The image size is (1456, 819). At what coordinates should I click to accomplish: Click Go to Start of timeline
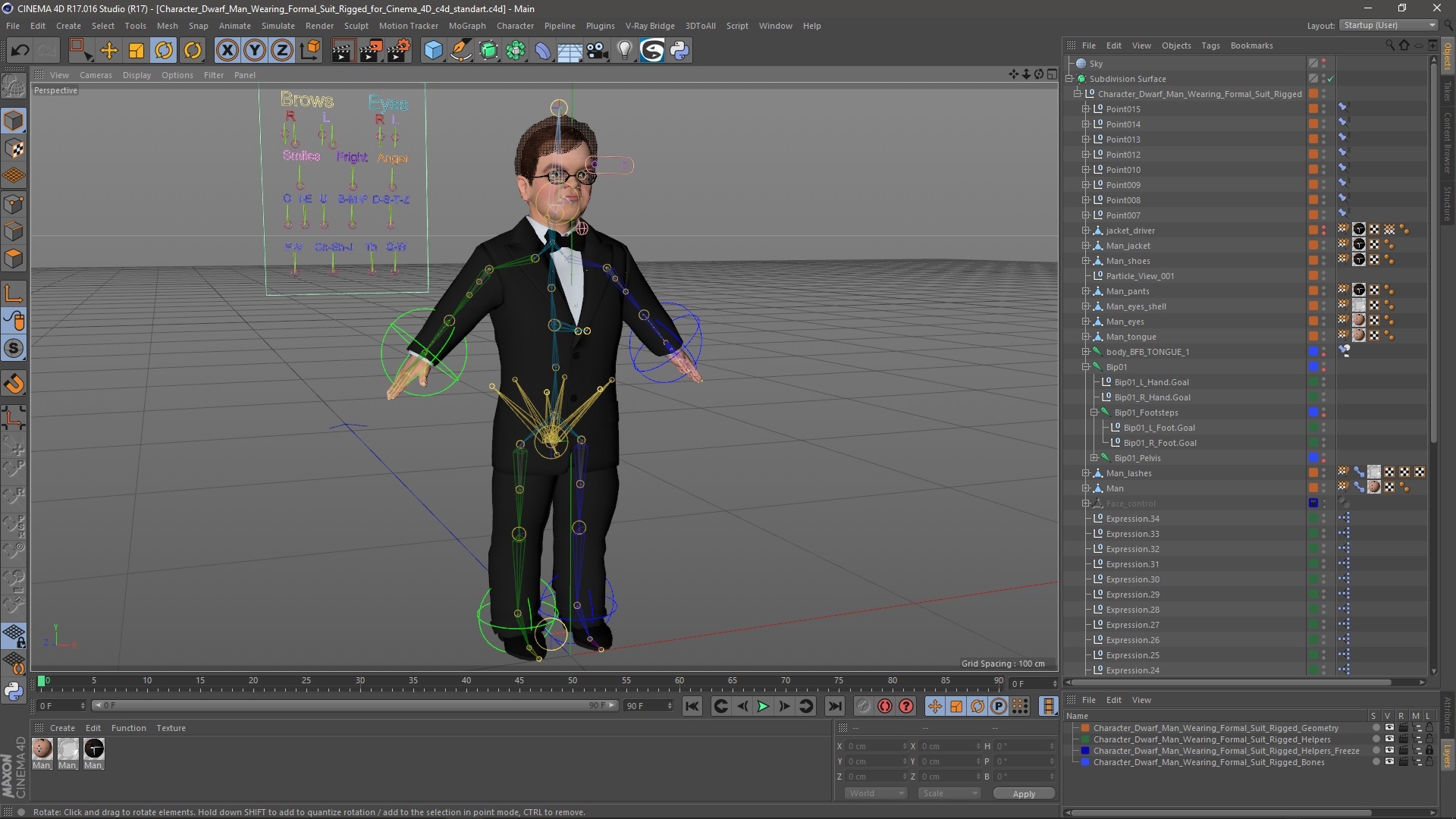point(692,707)
